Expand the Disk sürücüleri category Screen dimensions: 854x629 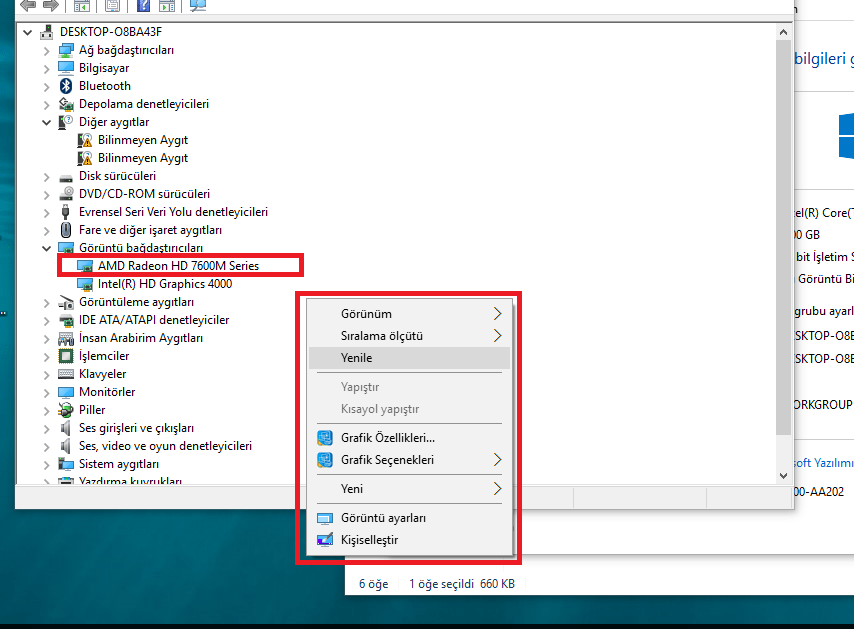[x=46, y=176]
